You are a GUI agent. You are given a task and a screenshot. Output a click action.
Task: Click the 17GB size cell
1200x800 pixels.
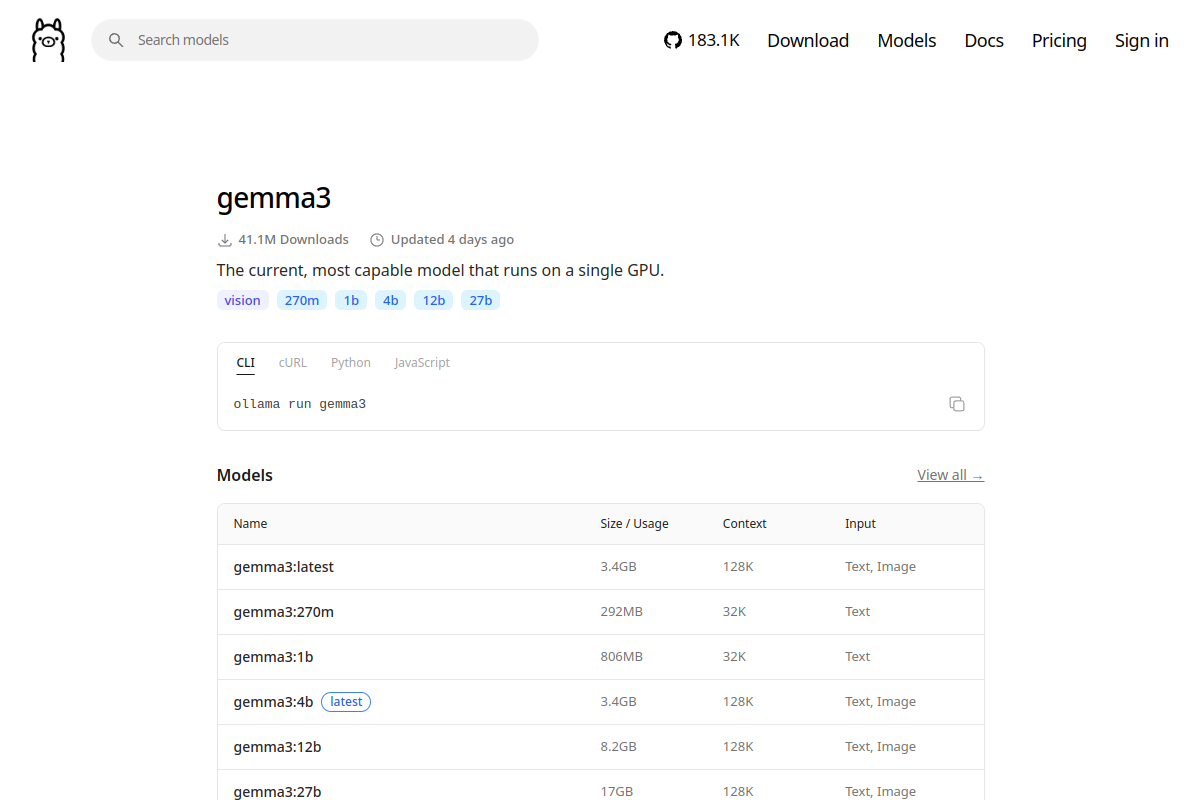coord(616,792)
